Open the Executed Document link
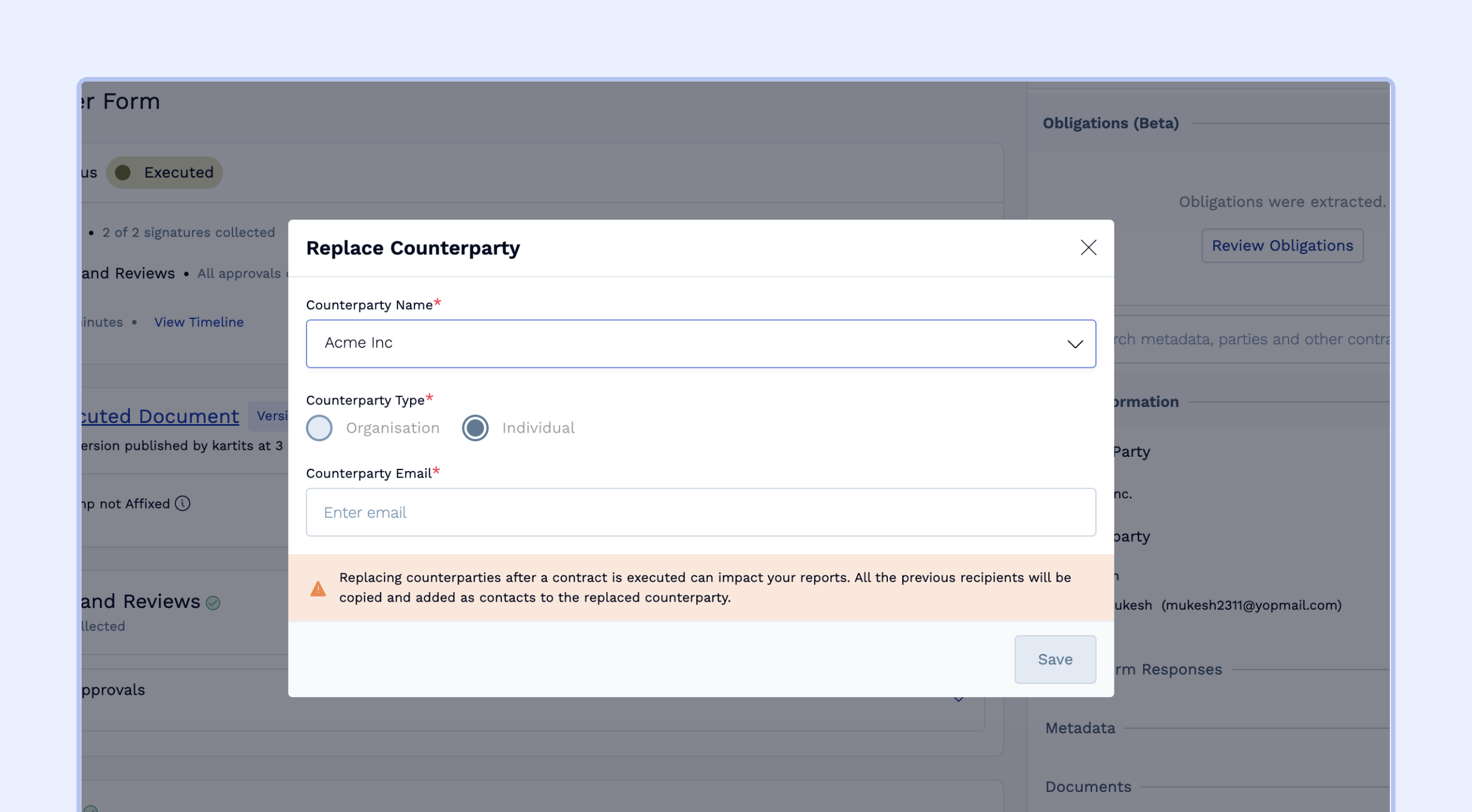Viewport: 1472px width, 812px height. tap(160, 416)
